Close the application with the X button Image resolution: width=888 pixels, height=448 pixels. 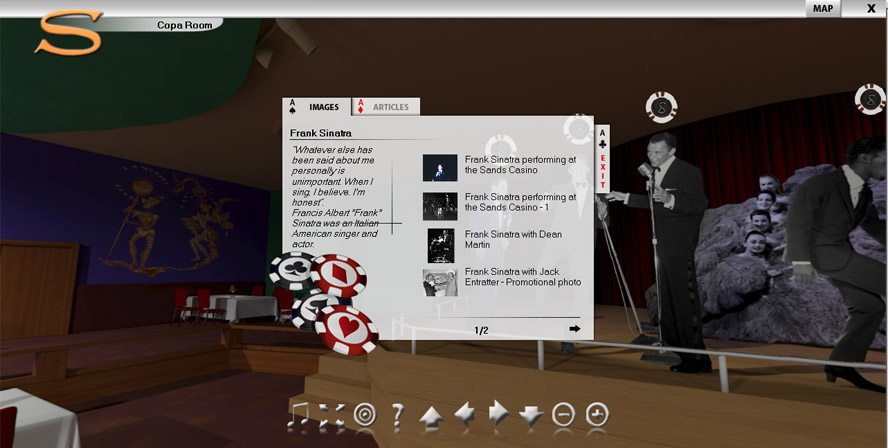(x=871, y=8)
